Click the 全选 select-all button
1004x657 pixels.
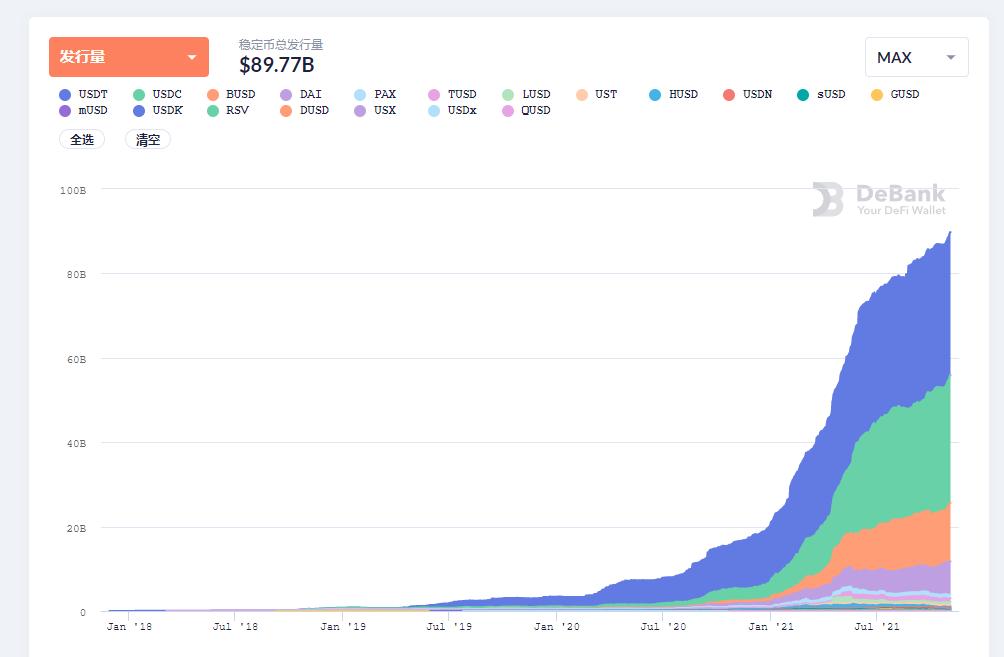point(82,139)
